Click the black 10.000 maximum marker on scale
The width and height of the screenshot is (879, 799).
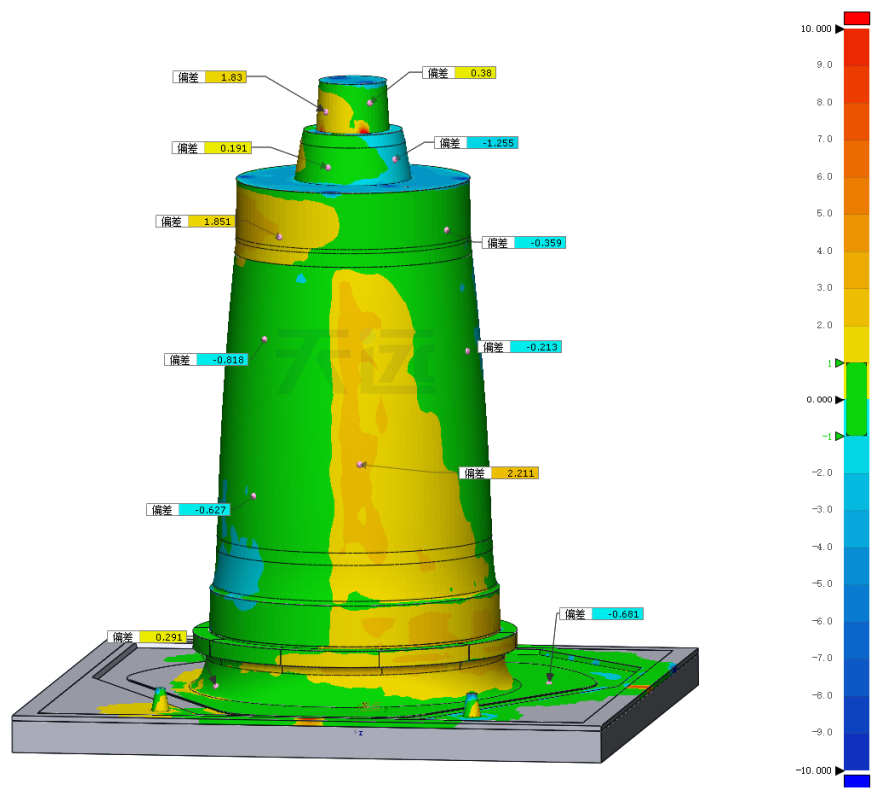click(x=840, y=29)
